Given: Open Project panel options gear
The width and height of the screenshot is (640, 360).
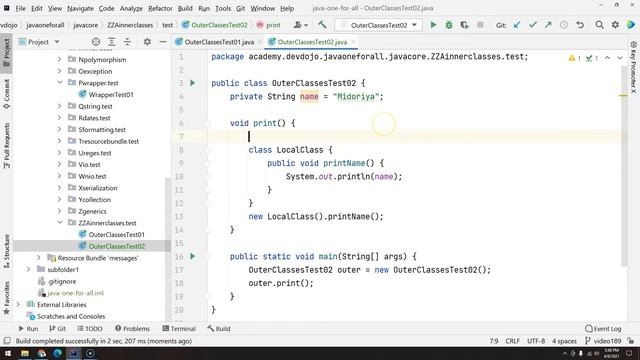Looking at the screenshot, I should pyautogui.click(x=147, y=42).
